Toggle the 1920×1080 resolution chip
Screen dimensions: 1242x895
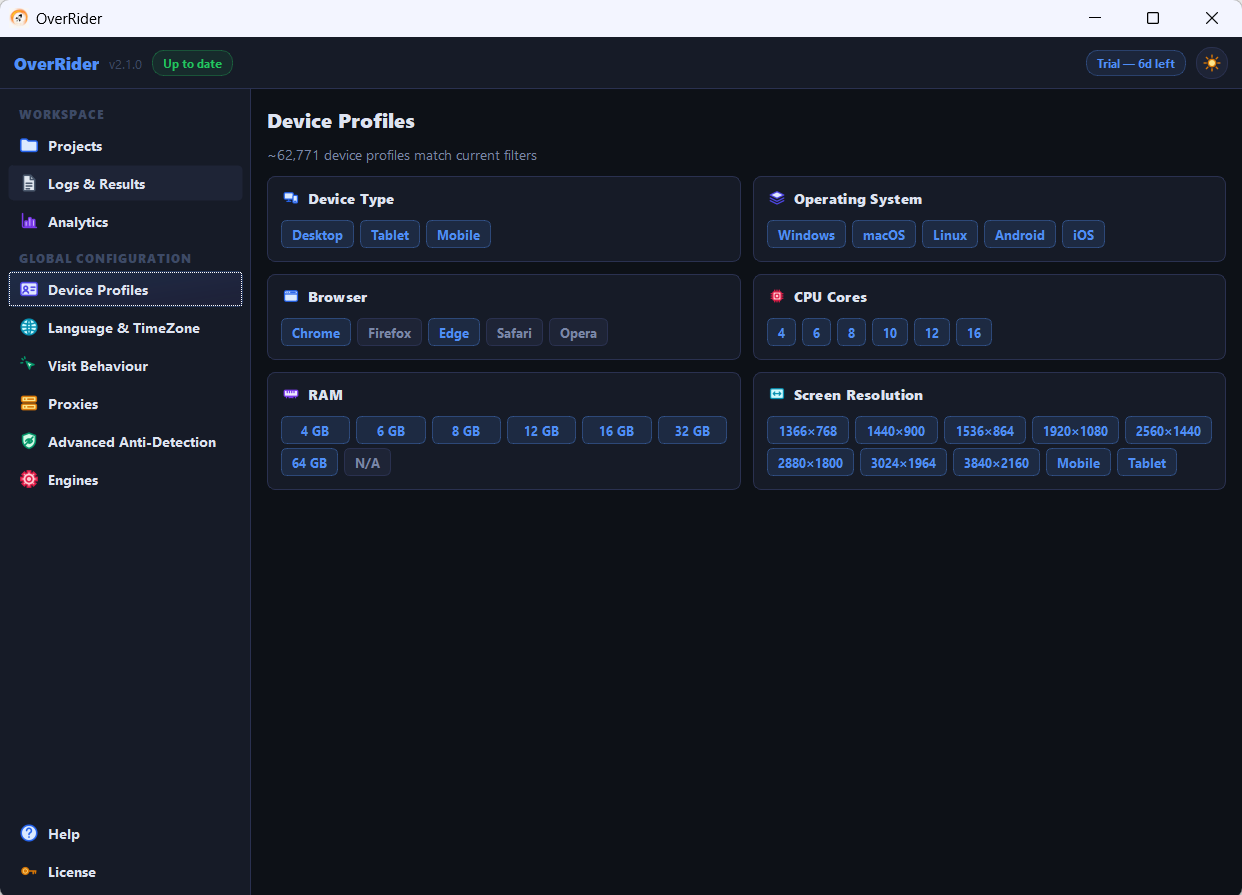pyautogui.click(x=1075, y=431)
